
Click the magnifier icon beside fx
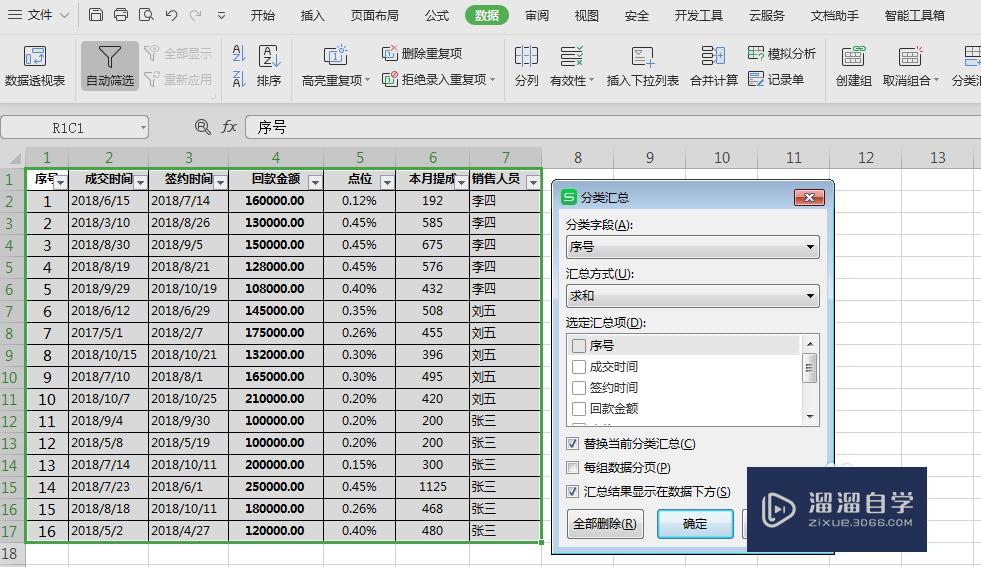click(x=202, y=127)
